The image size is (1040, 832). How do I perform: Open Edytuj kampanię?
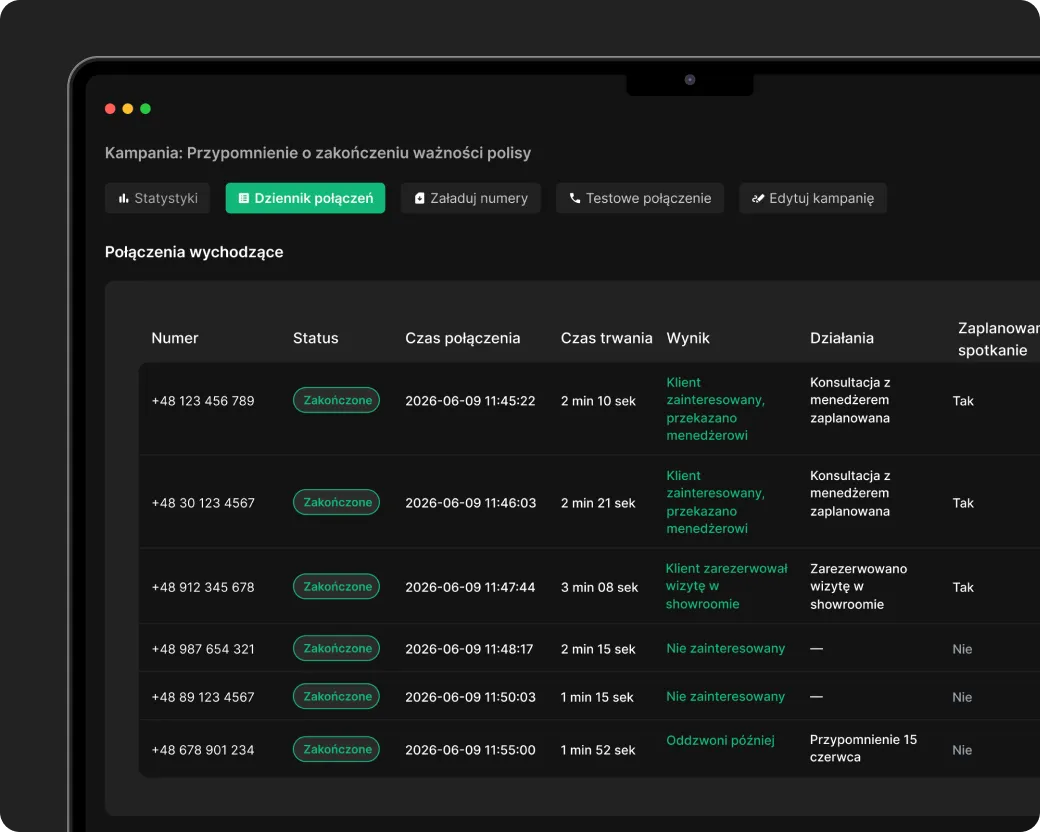pyautogui.click(x=813, y=198)
